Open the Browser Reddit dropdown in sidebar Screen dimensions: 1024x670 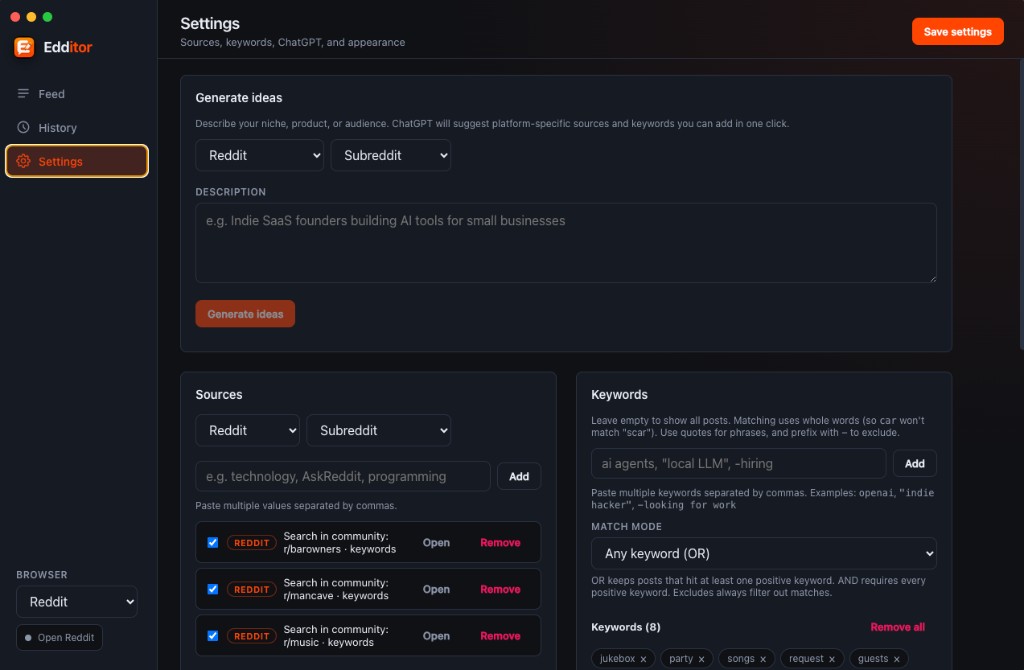click(x=77, y=601)
